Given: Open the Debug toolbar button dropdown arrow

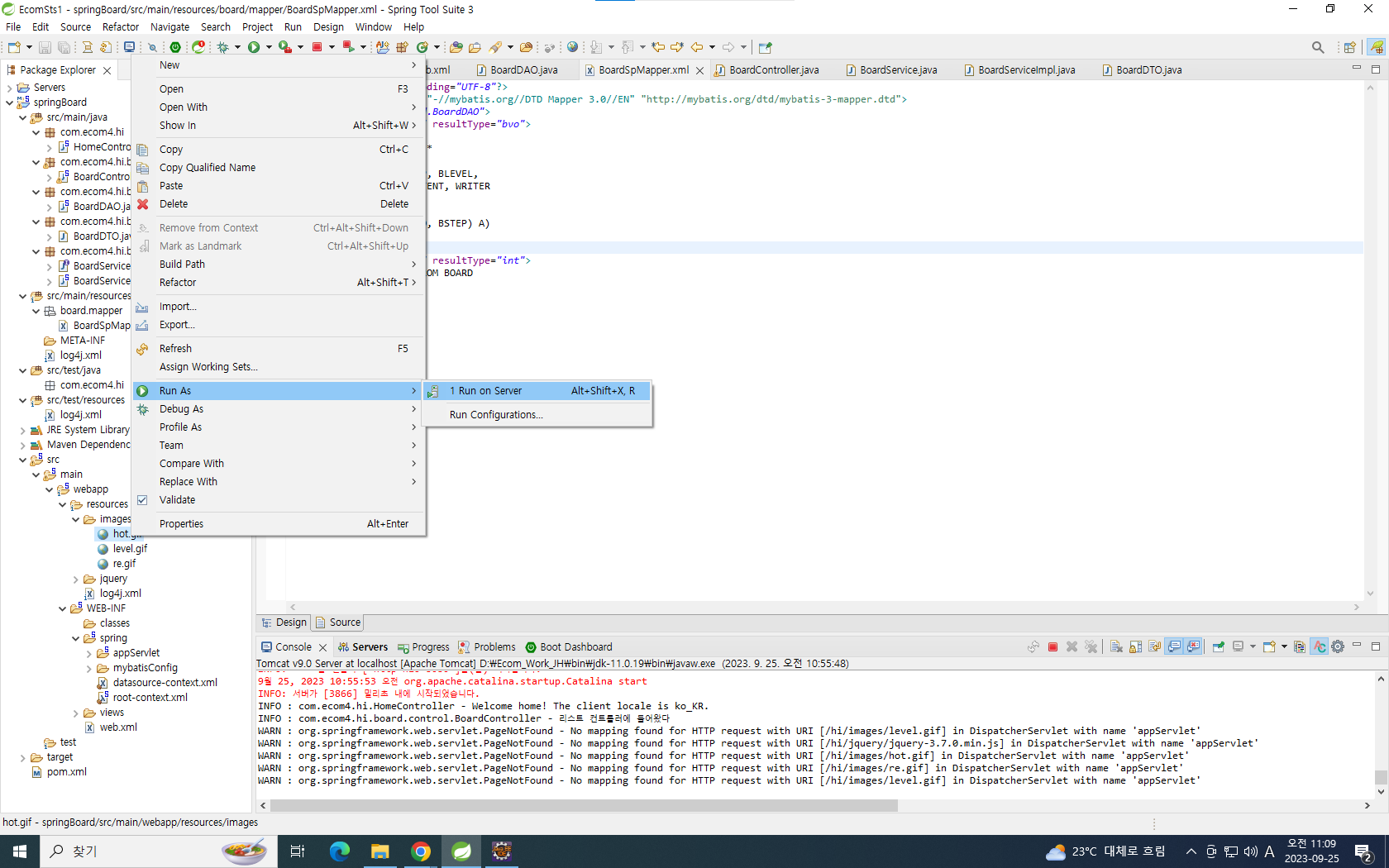Looking at the screenshot, I should tap(237, 47).
